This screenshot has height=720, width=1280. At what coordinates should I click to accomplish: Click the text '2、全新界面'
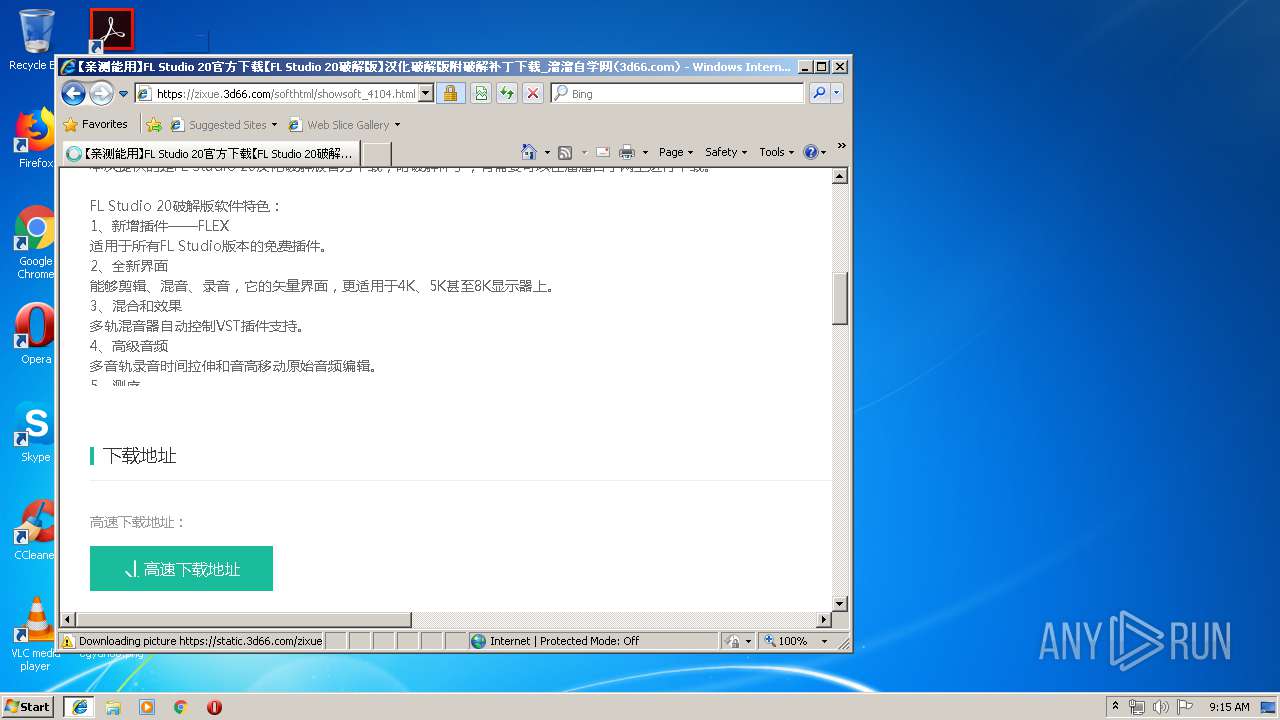(x=129, y=266)
